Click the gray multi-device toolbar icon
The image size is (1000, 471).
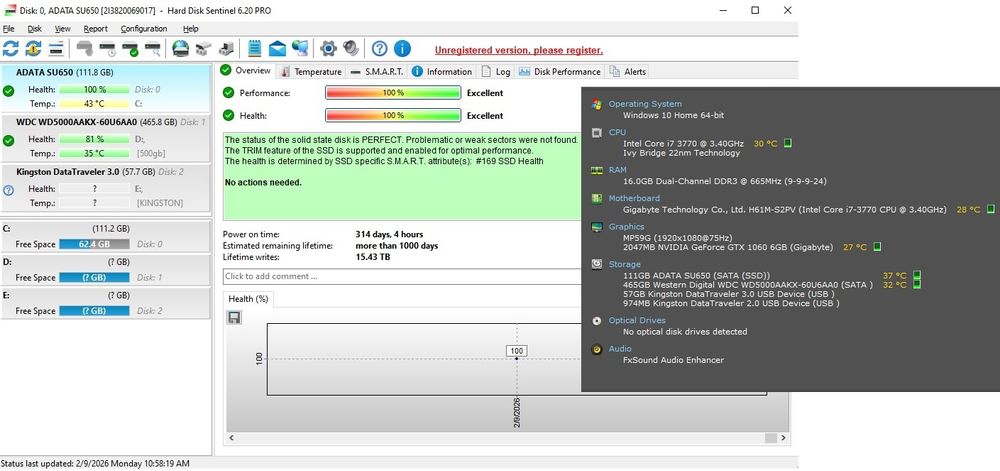pyautogui.click(x=203, y=48)
